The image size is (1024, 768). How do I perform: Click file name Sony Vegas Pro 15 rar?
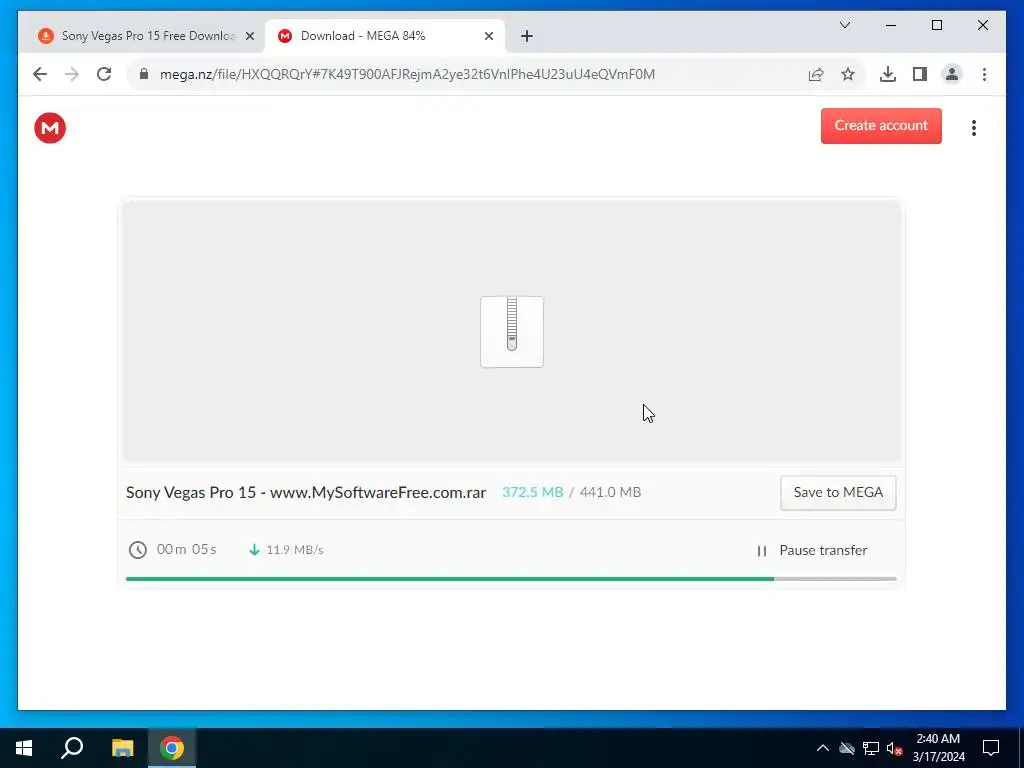306,492
